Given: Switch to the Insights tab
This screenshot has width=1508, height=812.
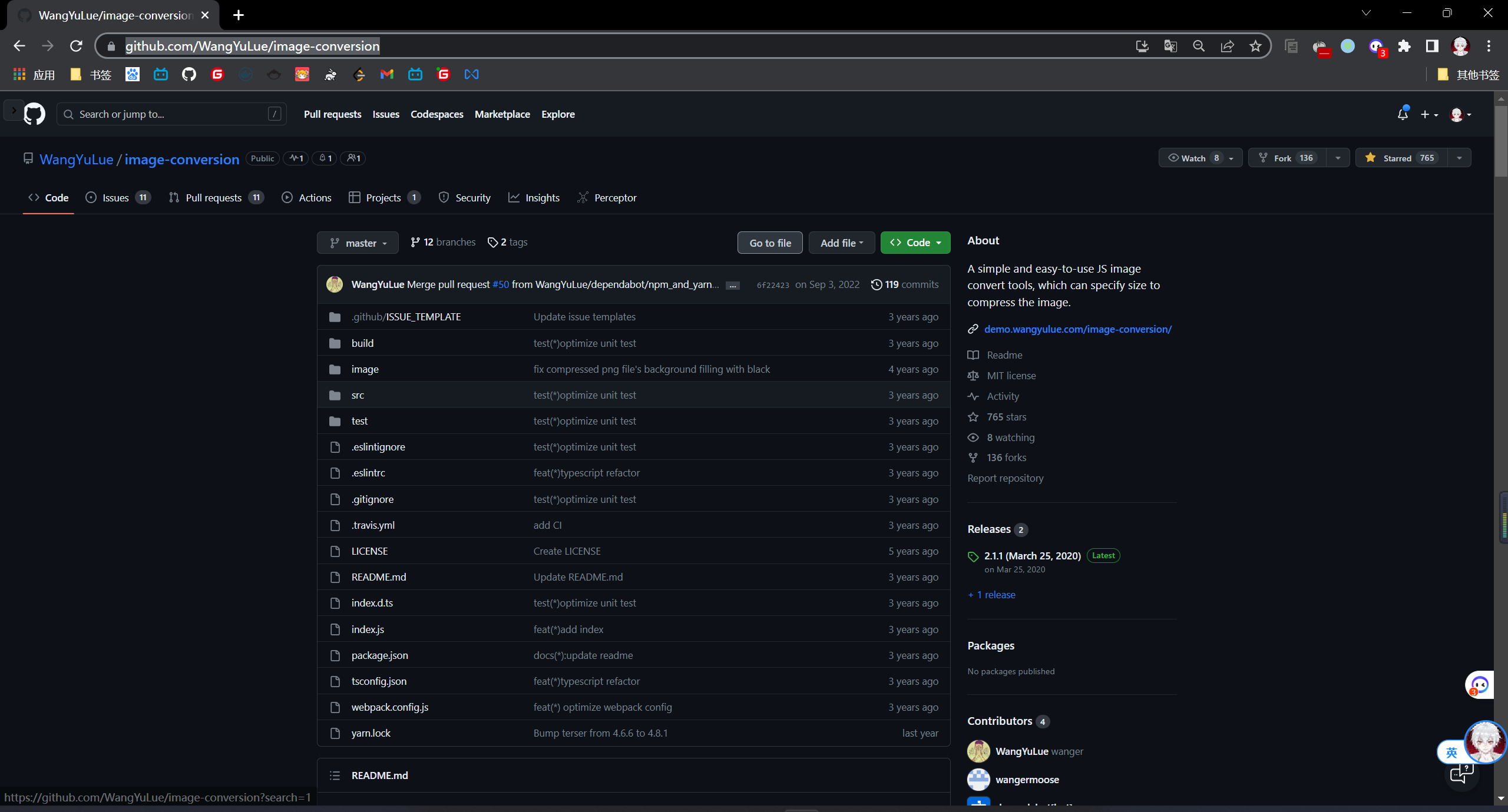Looking at the screenshot, I should [534, 198].
